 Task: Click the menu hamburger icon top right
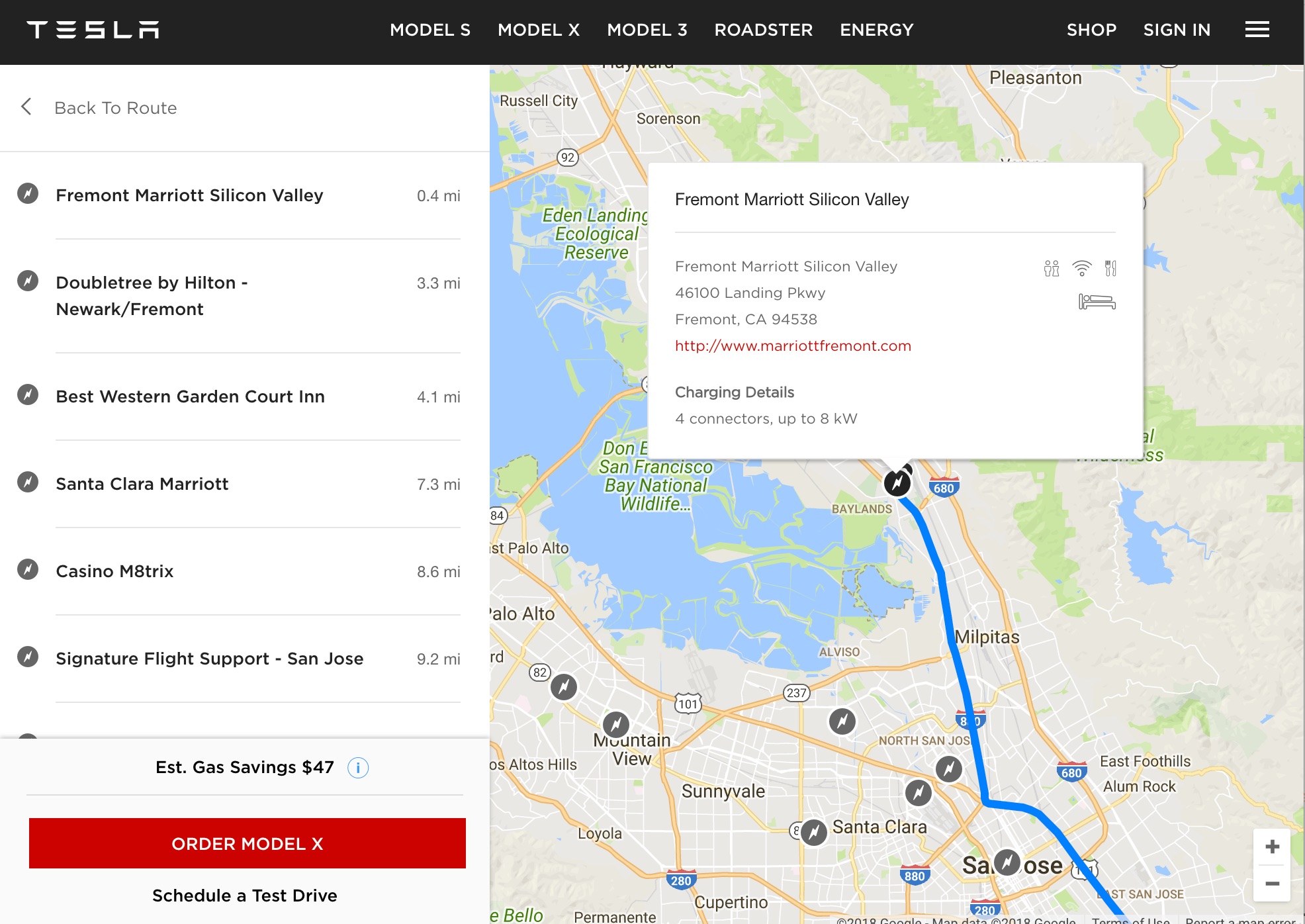pos(1257,30)
